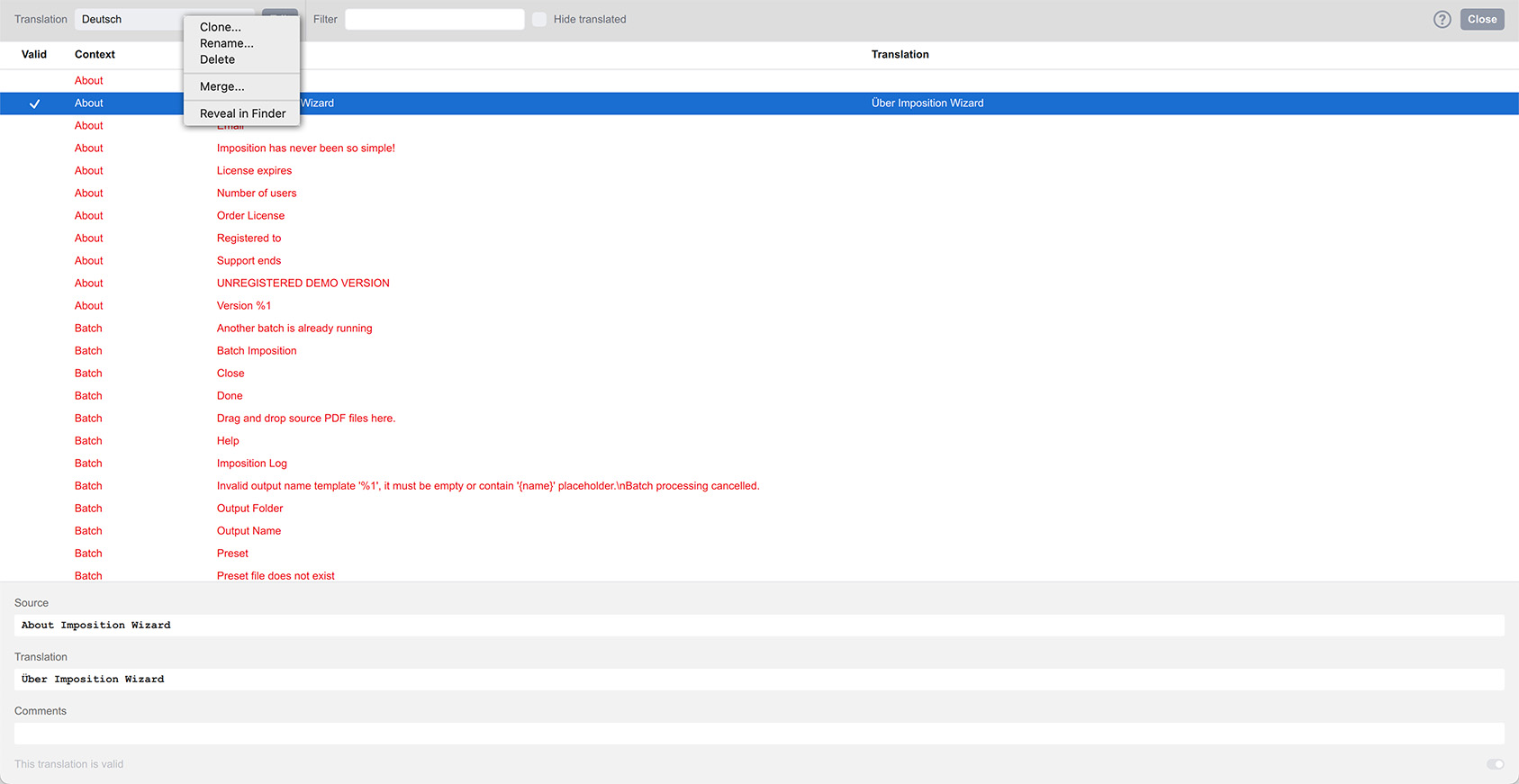The width and height of the screenshot is (1519, 784).
Task: Toggle the translation valid switch
Action: tap(1495, 764)
